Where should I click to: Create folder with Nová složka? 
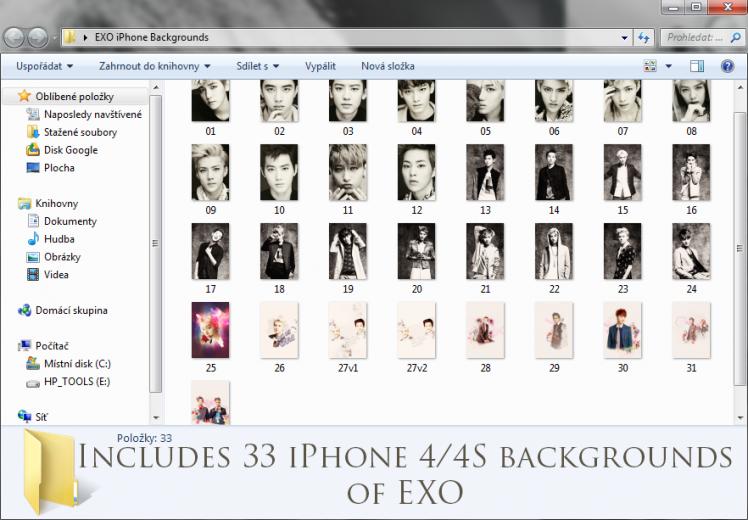(x=387, y=66)
